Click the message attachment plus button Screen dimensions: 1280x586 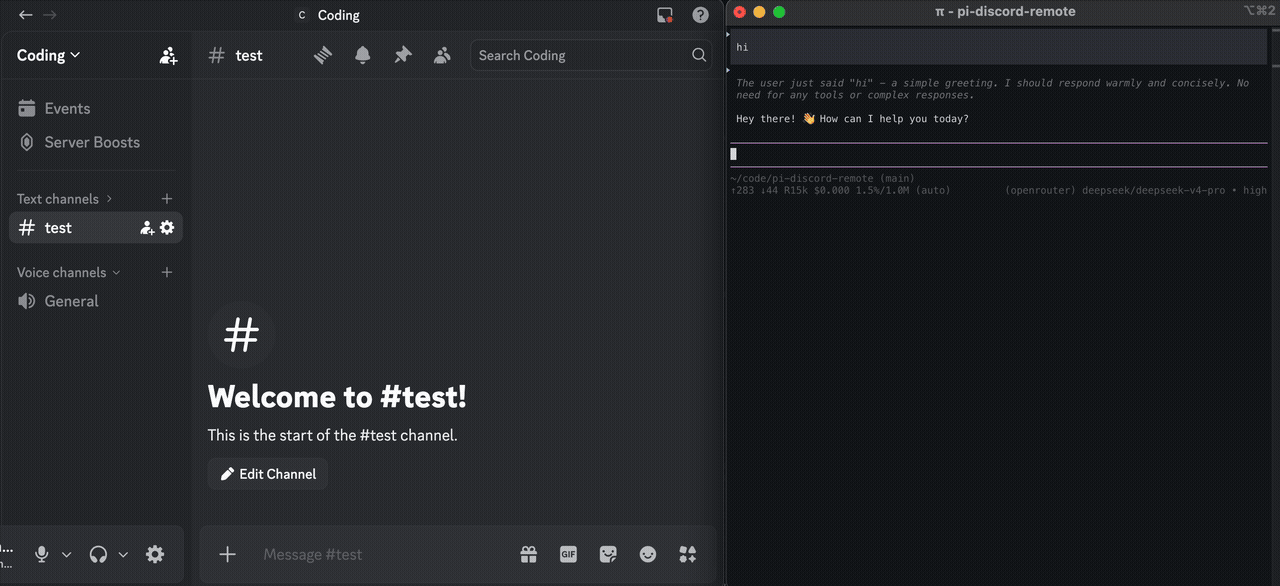tap(228, 554)
